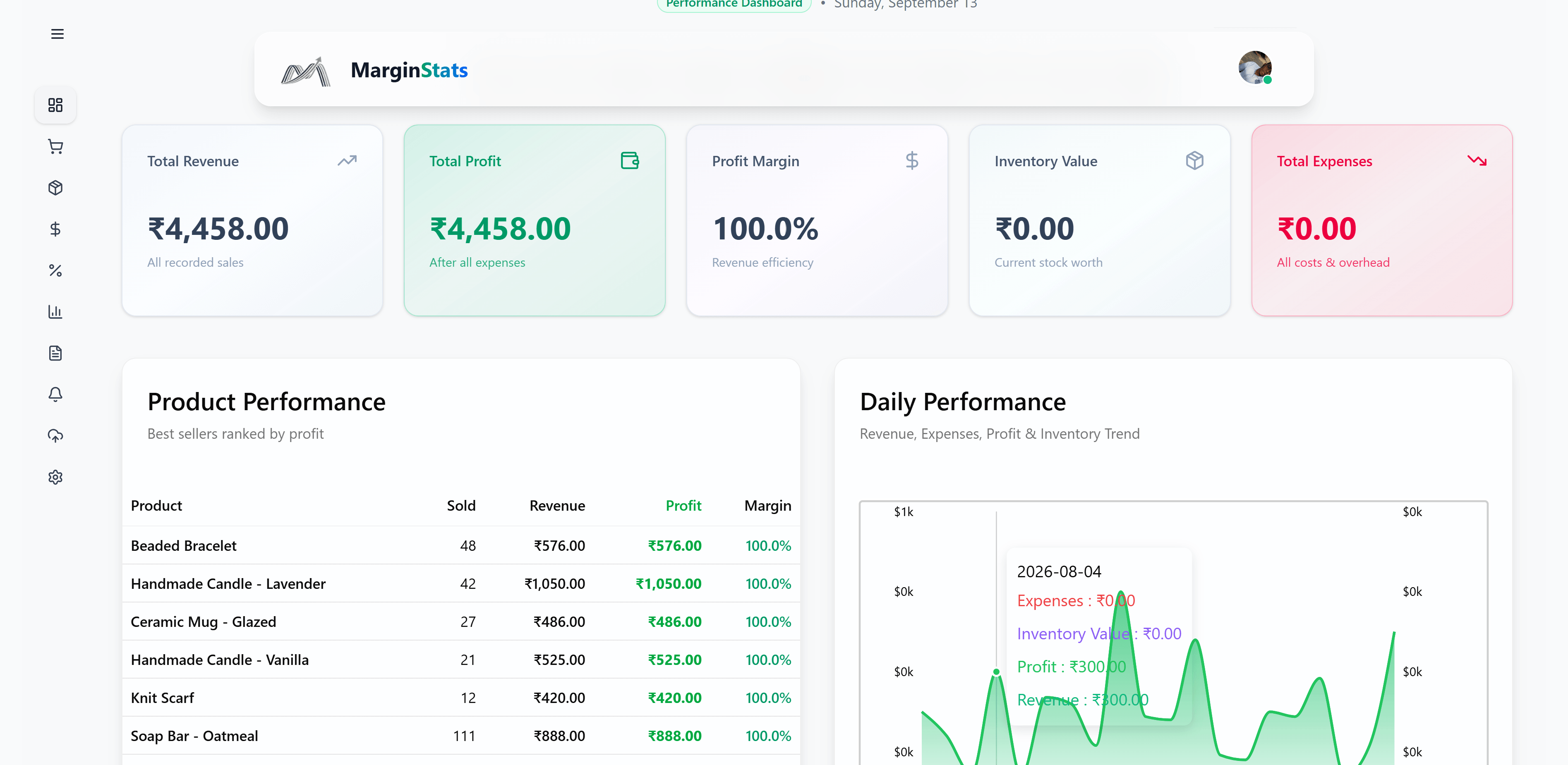The height and width of the screenshot is (765, 1568).
Task: Open the user profile avatar
Action: (1254, 67)
